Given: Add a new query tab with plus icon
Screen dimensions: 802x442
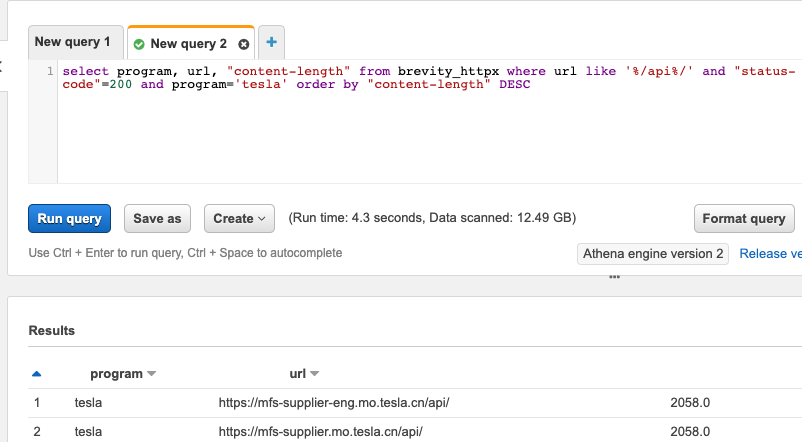Looking at the screenshot, I should (x=271, y=43).
